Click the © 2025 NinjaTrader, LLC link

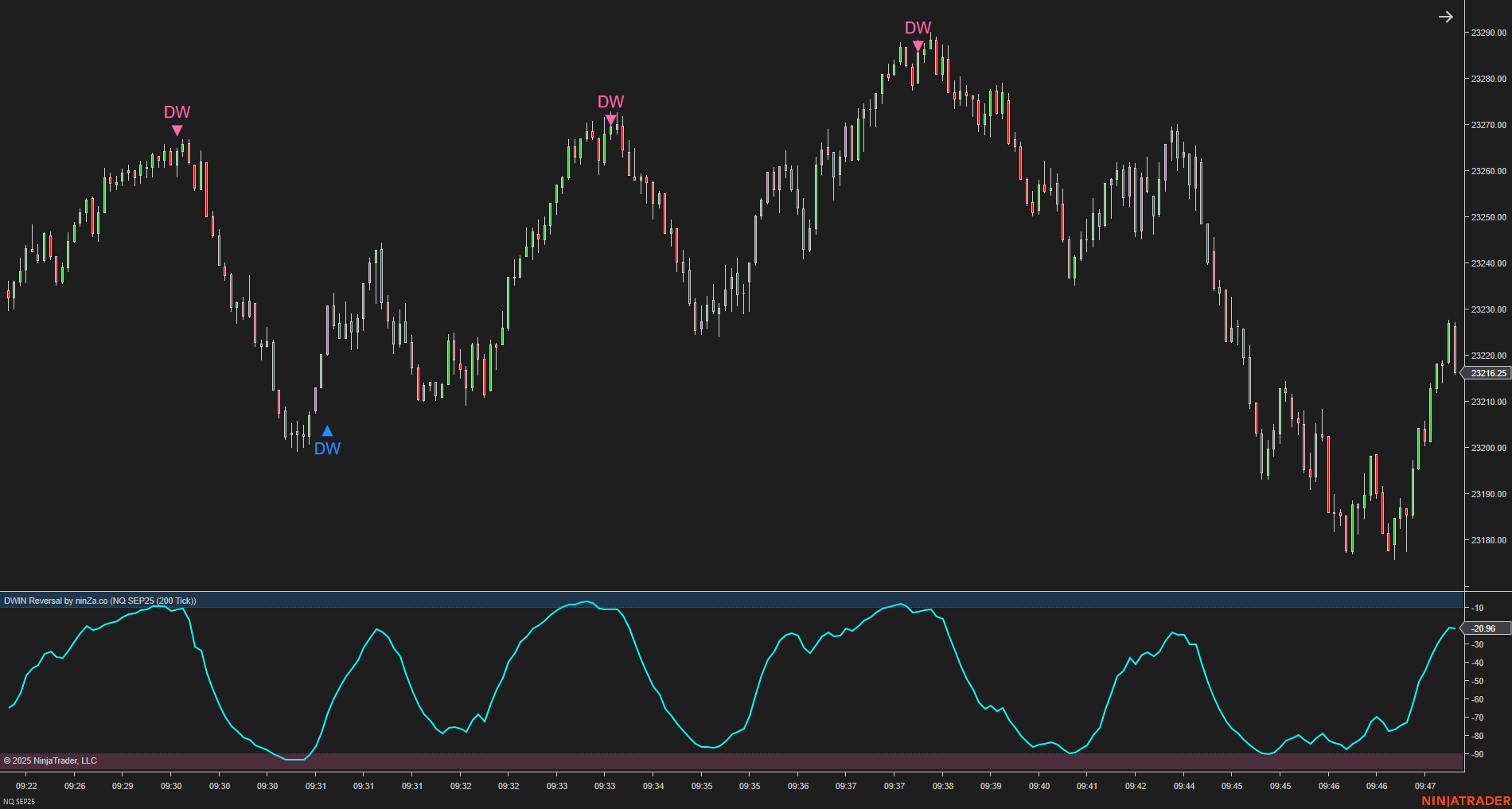click(49, 760)
